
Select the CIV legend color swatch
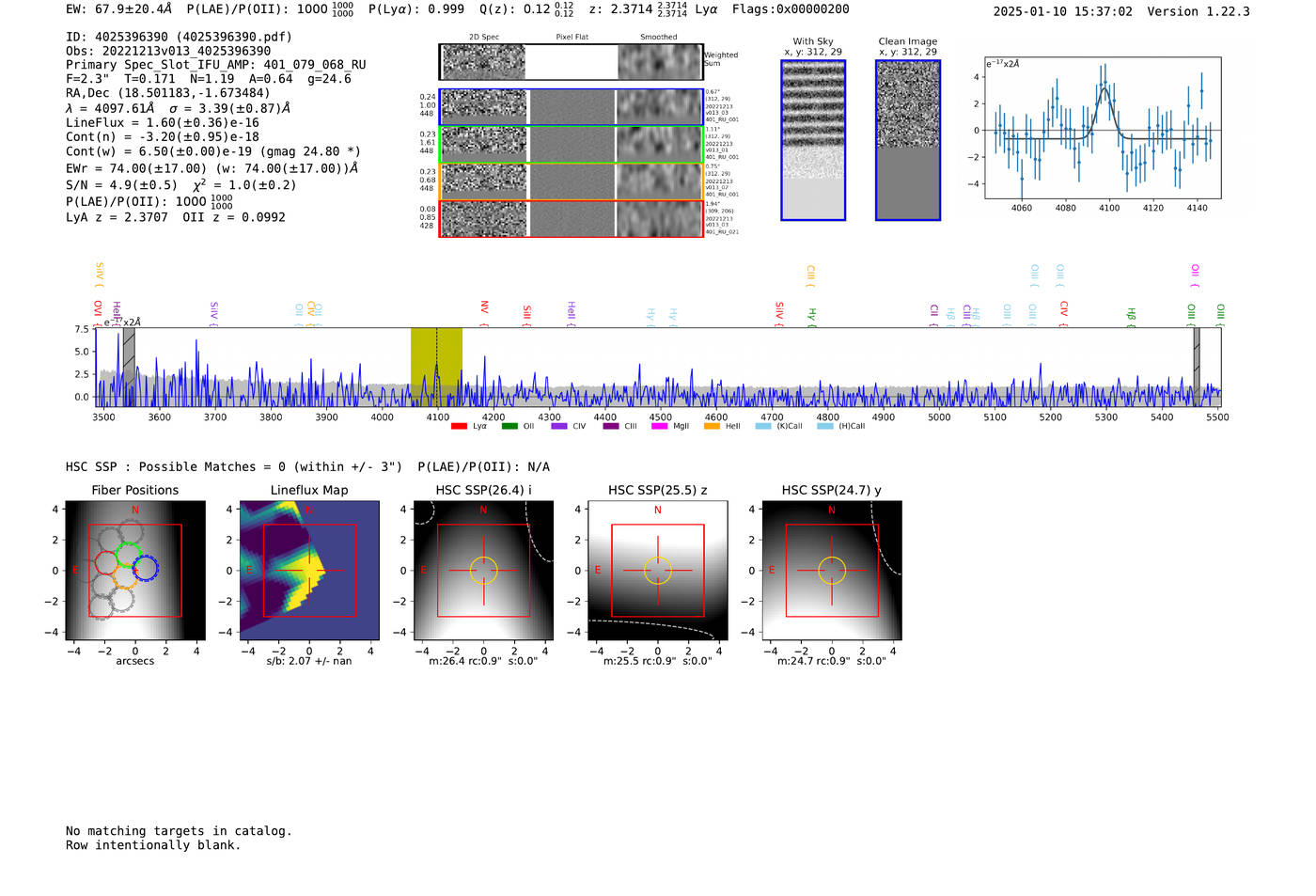click(x=559, y=426)
